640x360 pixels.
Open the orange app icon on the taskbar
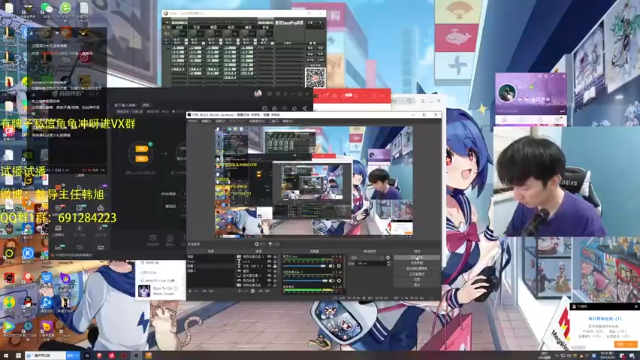coord(148,356)
